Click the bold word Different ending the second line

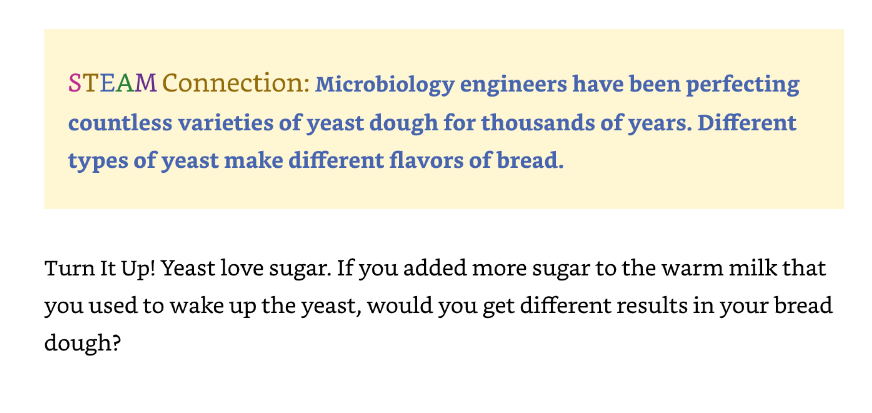point(747,123)
